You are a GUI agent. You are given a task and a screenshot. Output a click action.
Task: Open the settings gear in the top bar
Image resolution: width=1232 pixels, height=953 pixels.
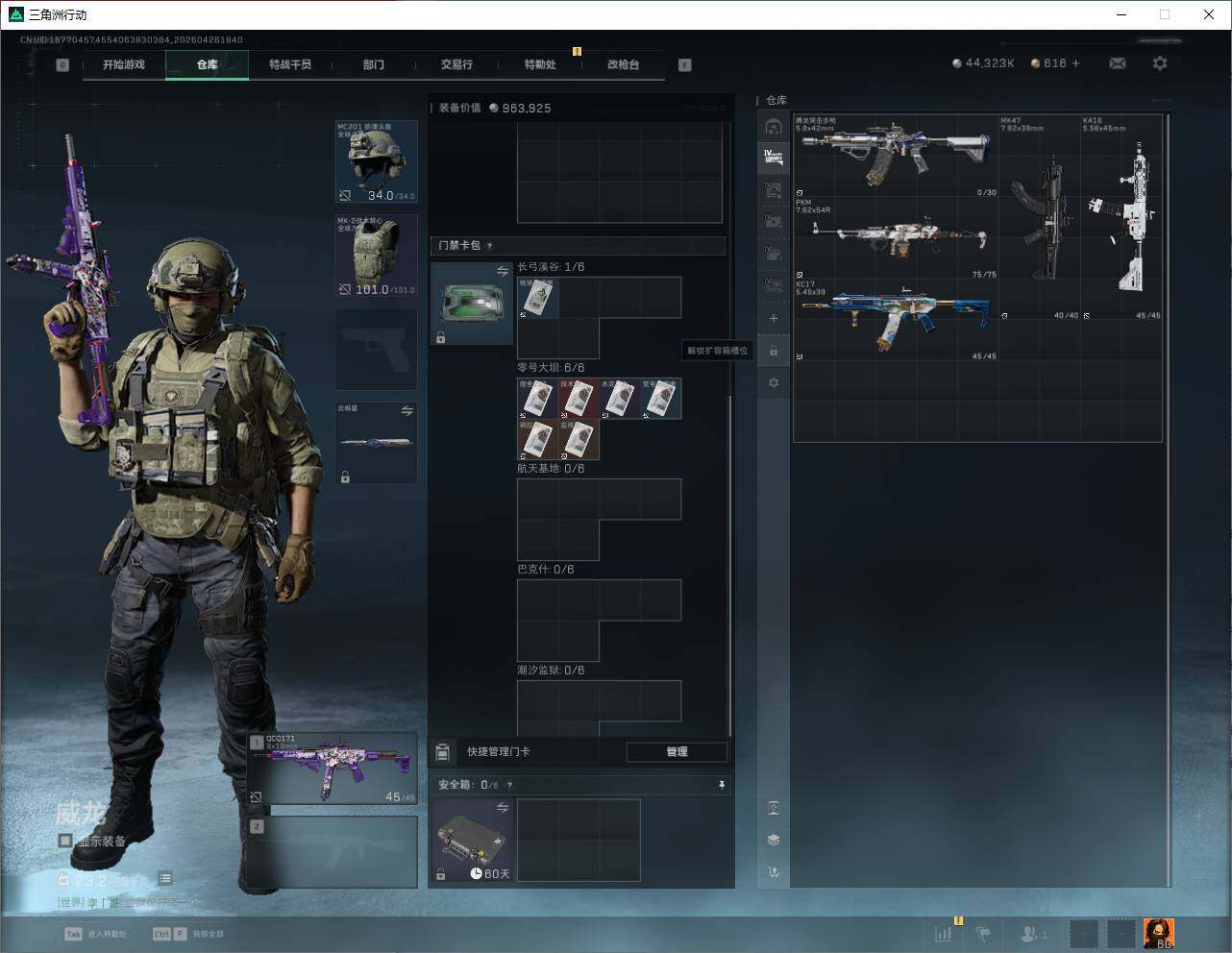click(x=1160, y=63)
